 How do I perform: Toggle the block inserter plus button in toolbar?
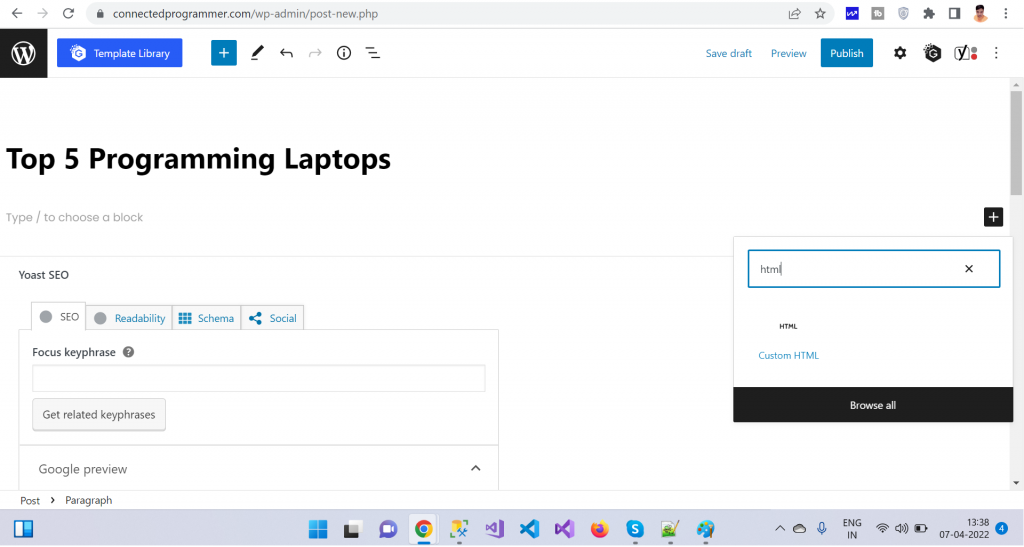[223, 53]
